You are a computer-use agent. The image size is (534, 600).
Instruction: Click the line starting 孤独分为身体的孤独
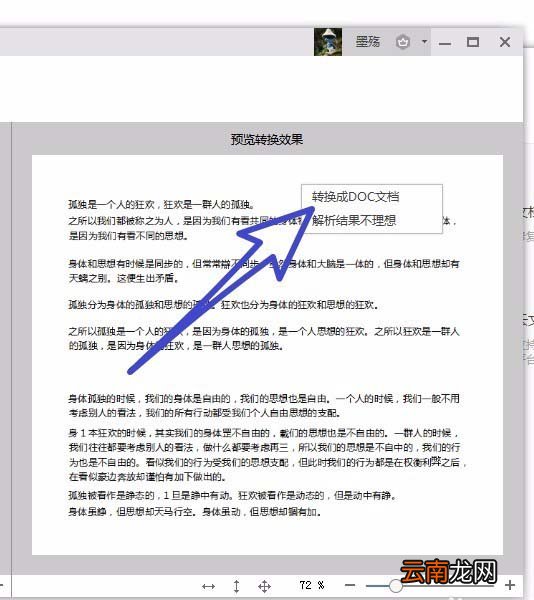click(224, 305)
